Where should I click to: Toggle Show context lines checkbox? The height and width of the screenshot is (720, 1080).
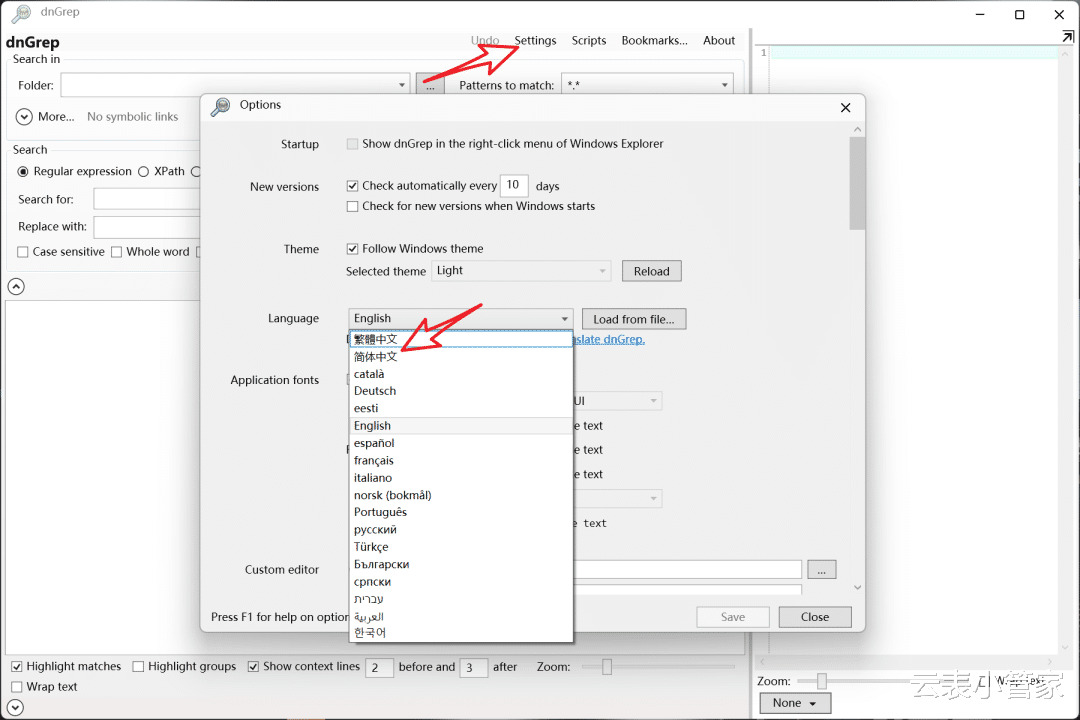[x=253, y=667]
